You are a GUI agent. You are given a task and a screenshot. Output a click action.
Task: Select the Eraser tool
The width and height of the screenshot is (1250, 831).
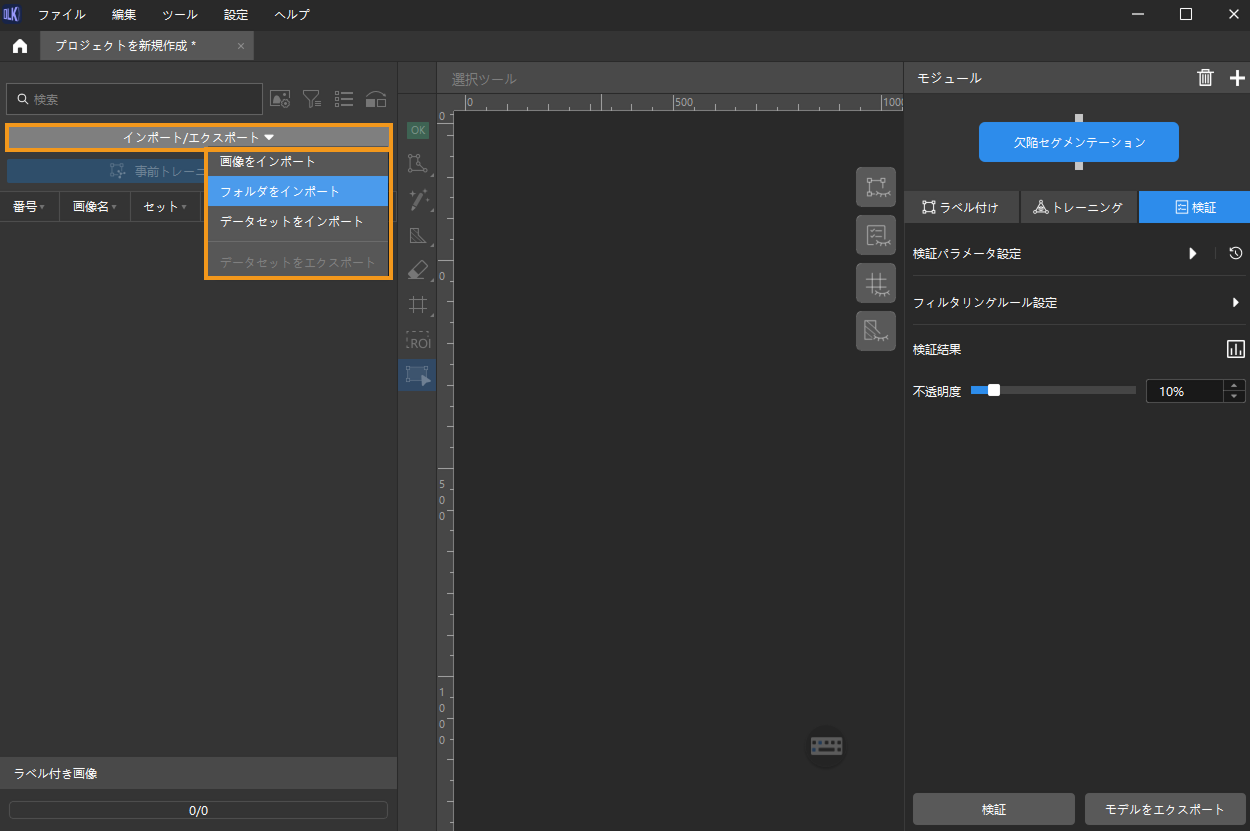pyautogui.click(x=417, y=270)
